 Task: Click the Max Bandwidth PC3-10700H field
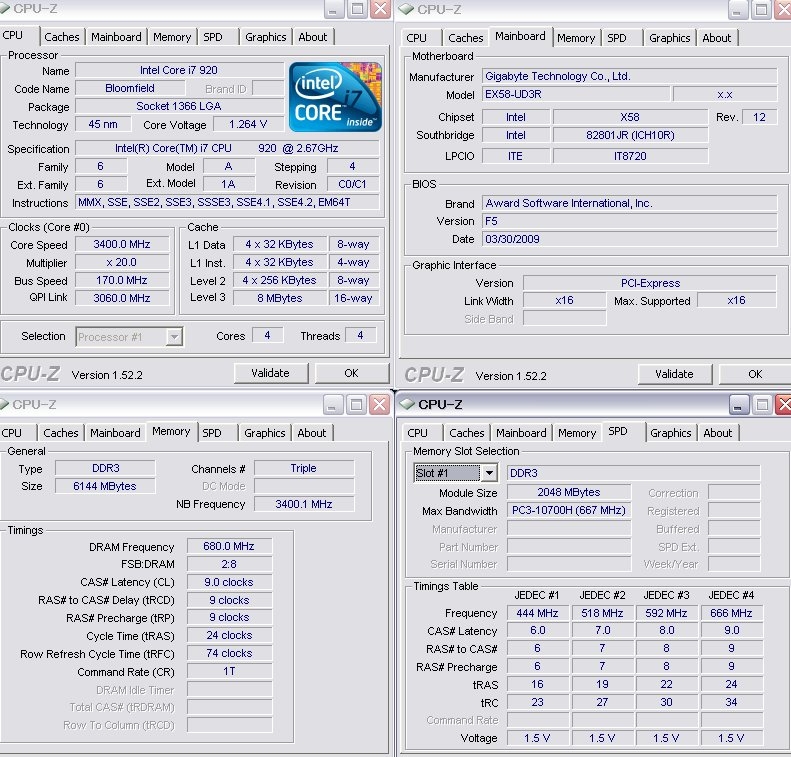[569, 511]
